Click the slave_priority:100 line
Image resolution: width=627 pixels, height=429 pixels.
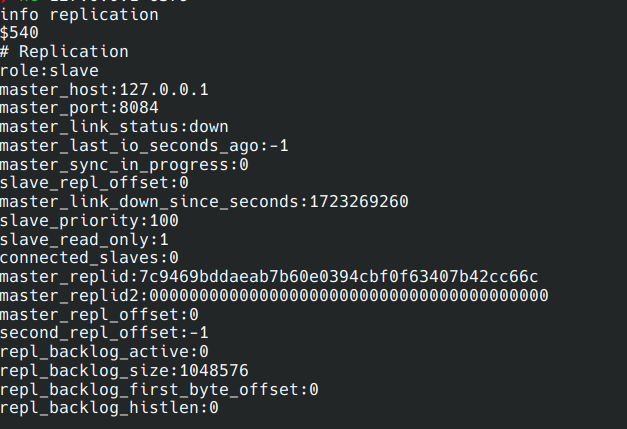[x=89, y=220]
